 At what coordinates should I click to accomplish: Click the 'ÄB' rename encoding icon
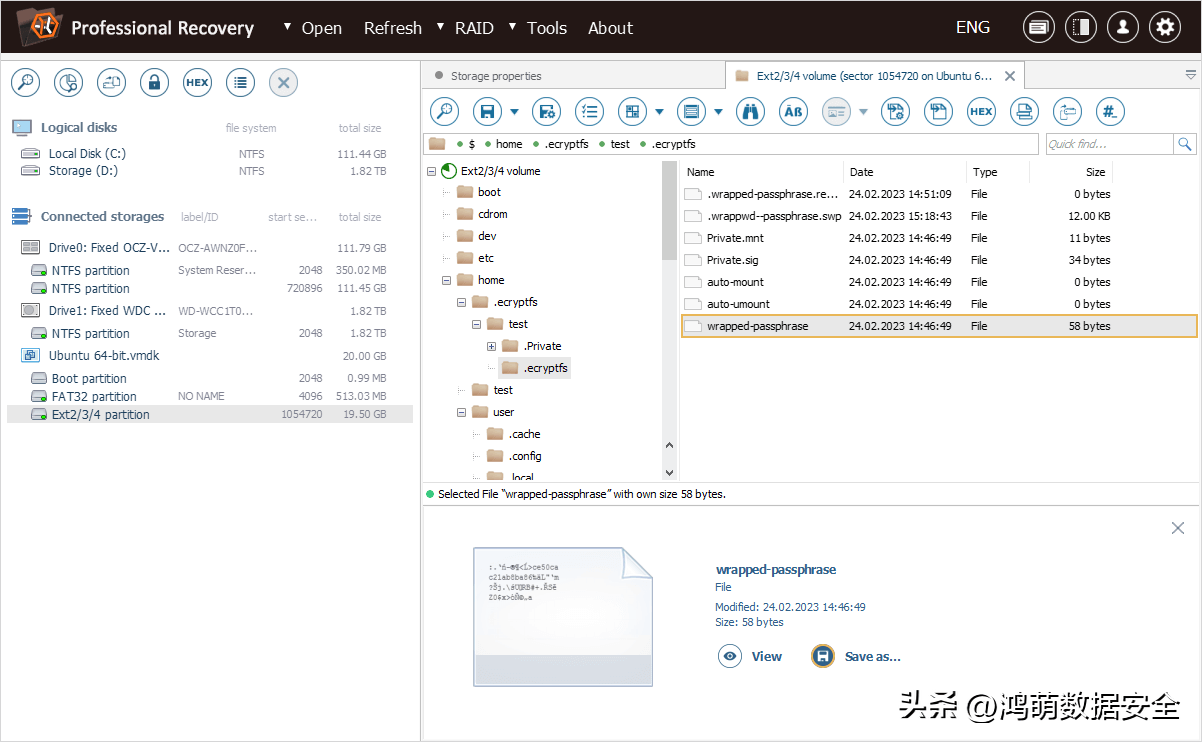[x=793, y=111]
